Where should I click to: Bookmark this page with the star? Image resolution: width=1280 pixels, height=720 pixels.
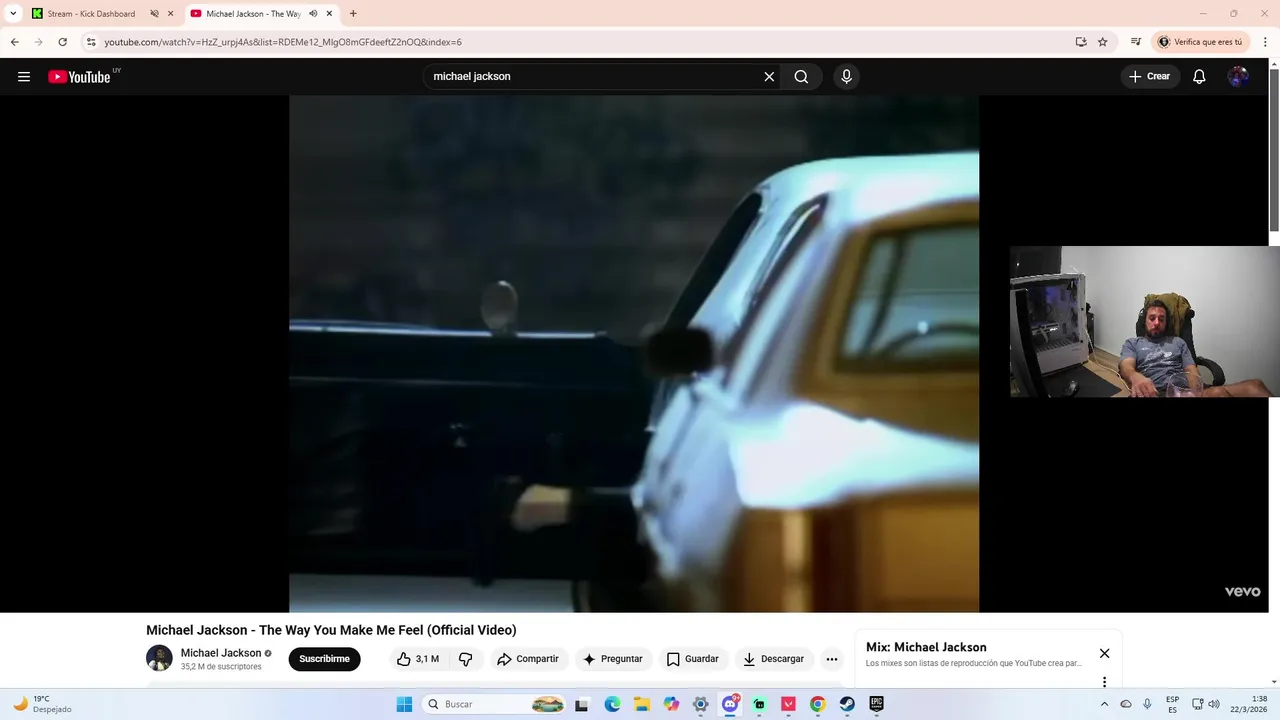pos(1103,42)
